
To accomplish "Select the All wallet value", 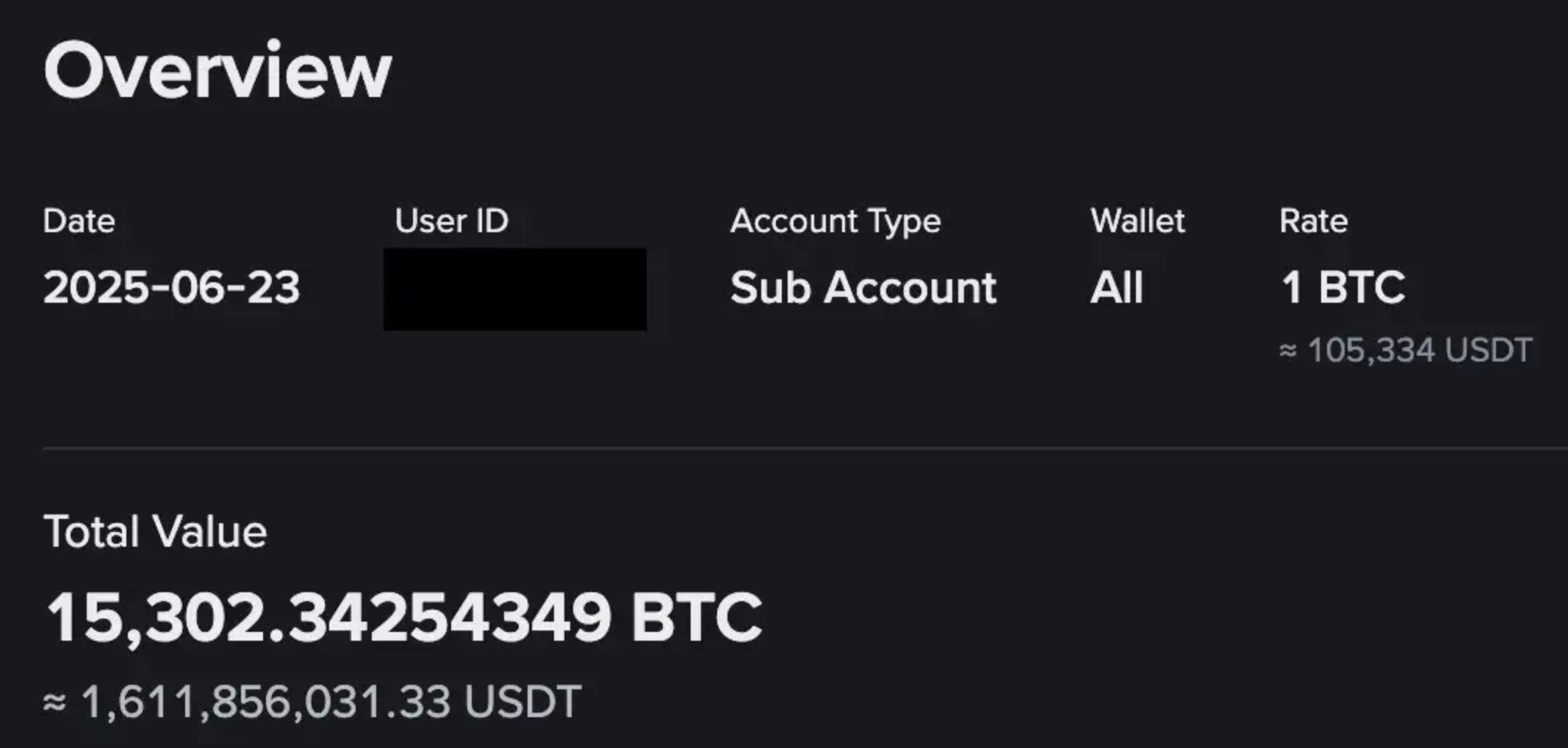I will [1117, 287].
